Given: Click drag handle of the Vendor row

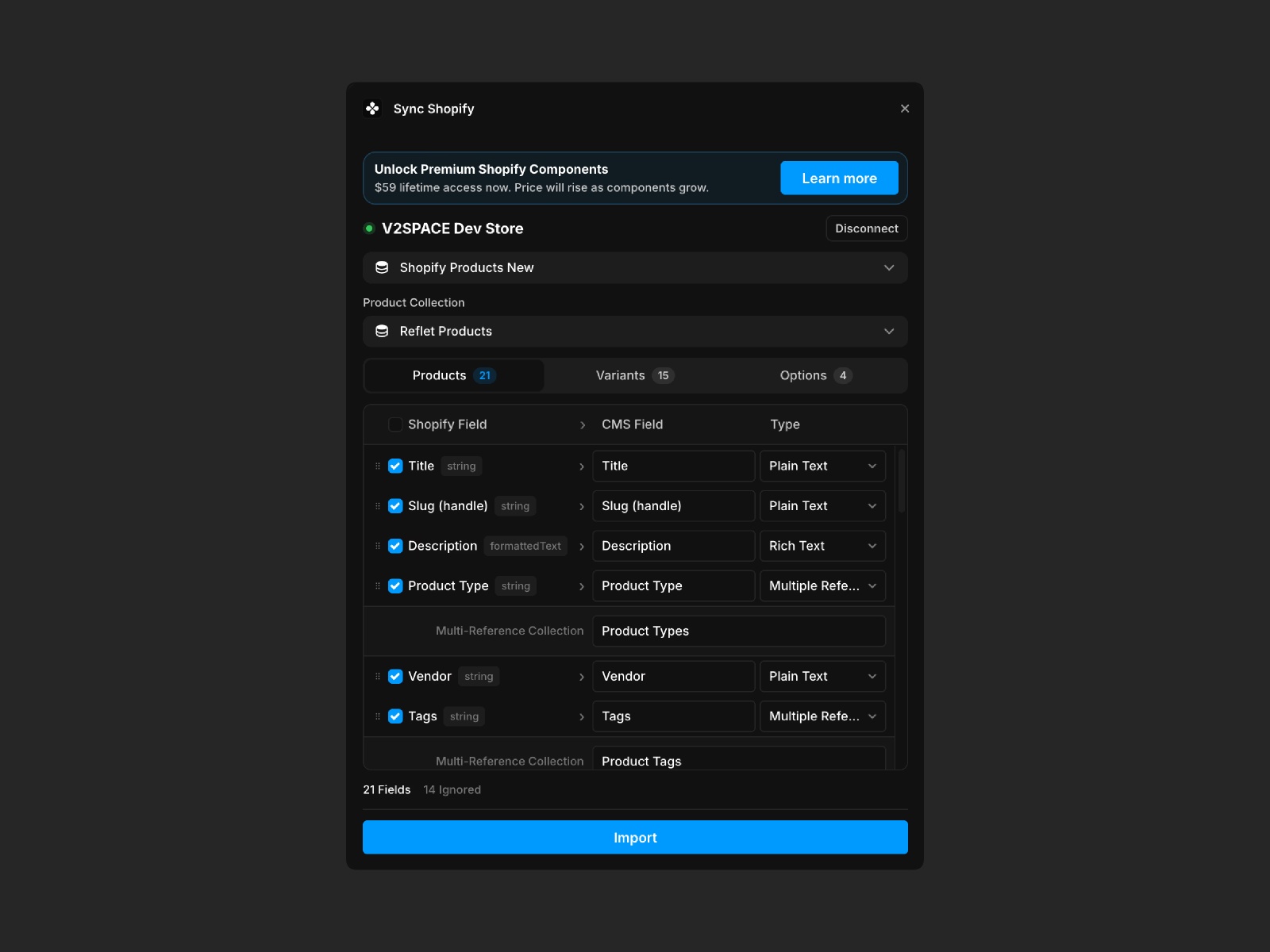Looking at the screenshot, I should (x=378, y=677).
